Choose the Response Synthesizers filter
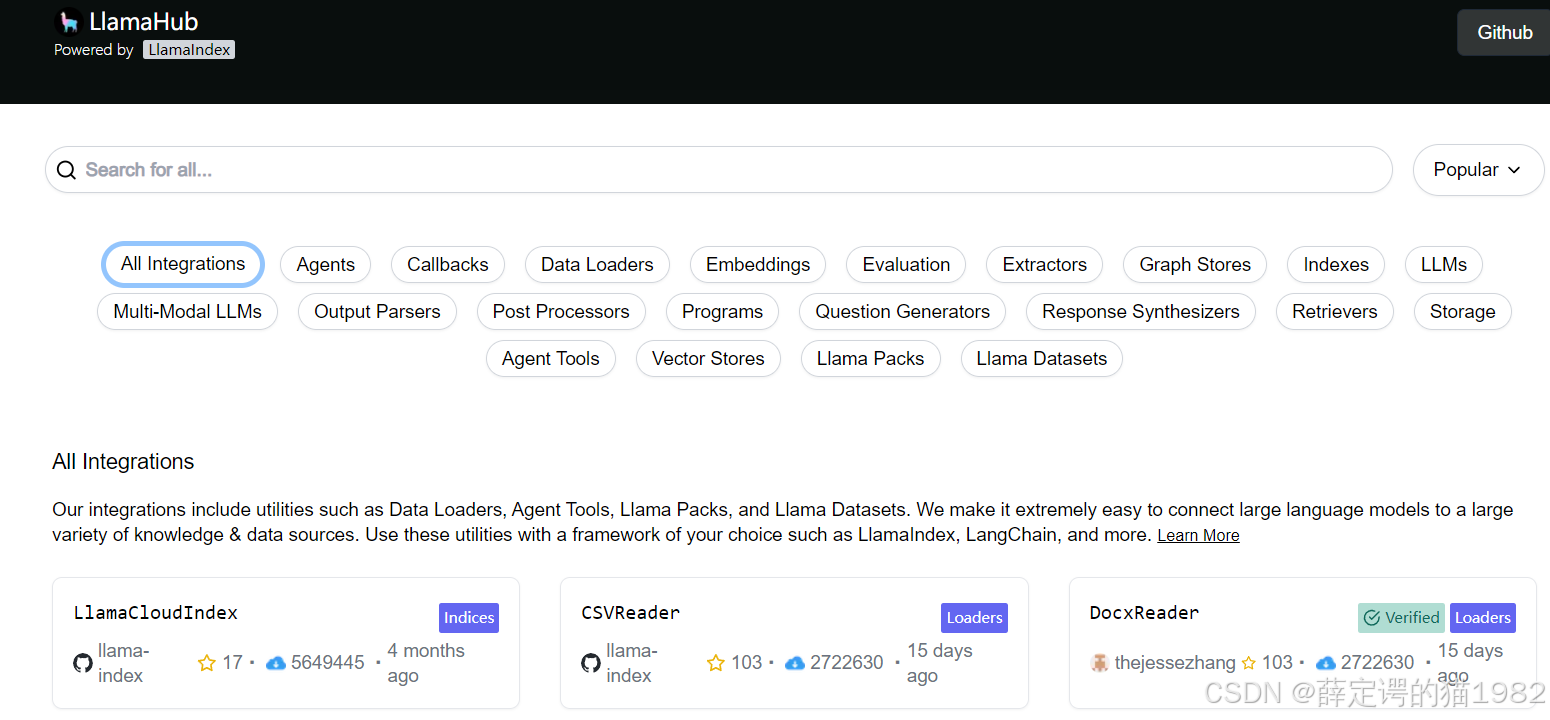The image size is (1550, 720). (1141, 312)
